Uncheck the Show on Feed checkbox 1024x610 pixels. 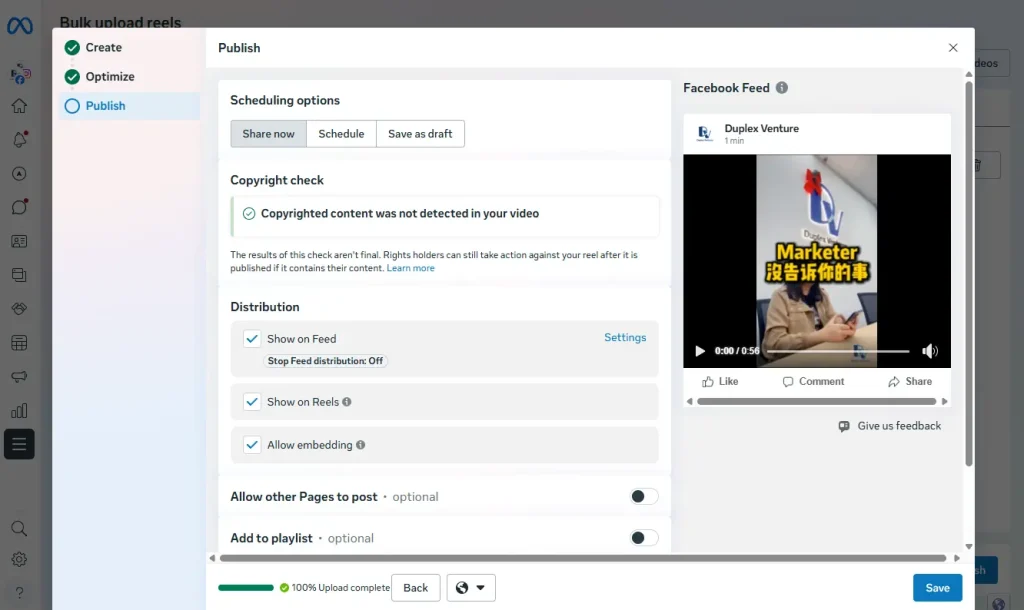[252, 339]
